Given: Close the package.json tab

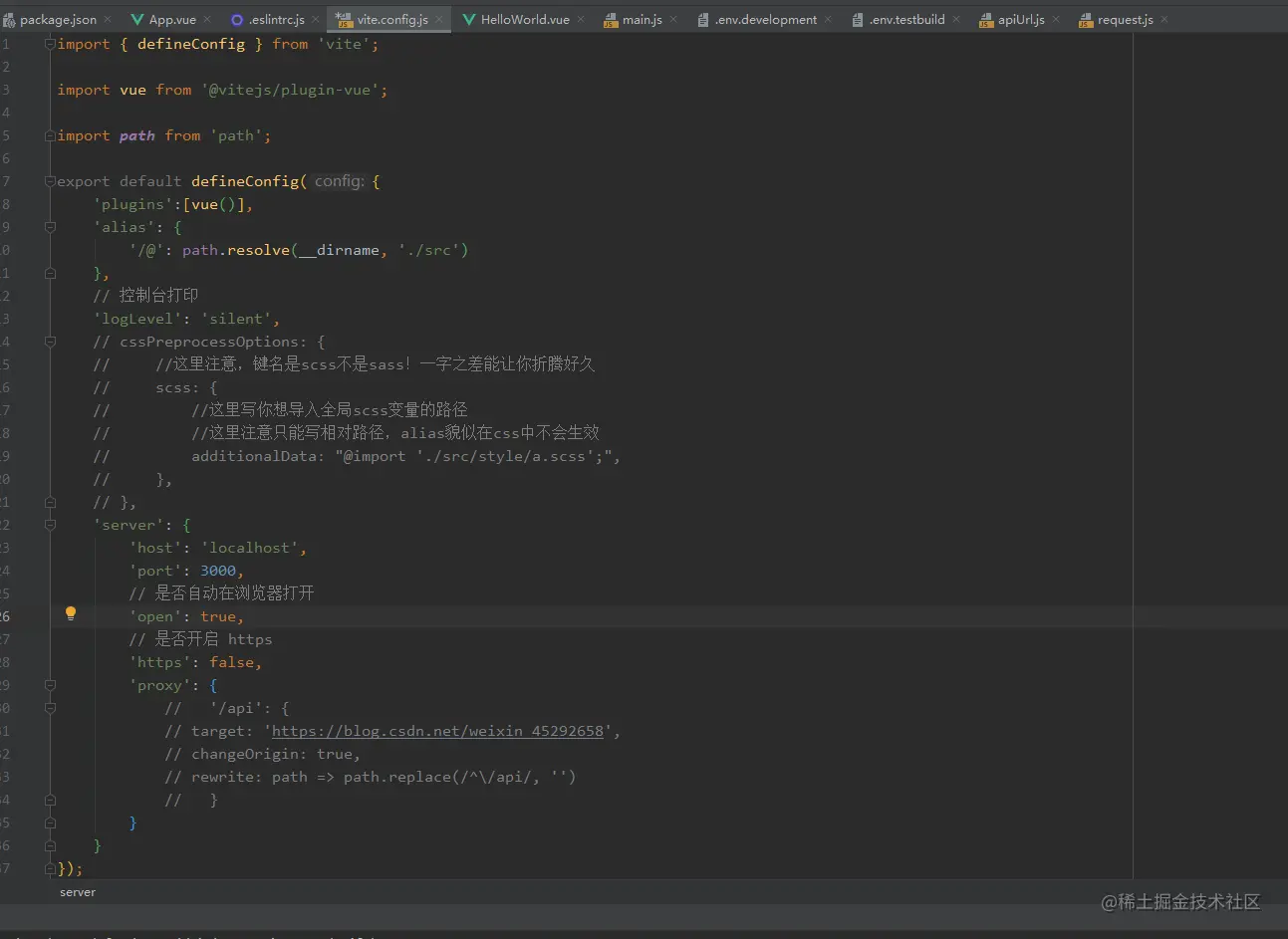Looking at the screenshot, I should click(x=108, y=19).
